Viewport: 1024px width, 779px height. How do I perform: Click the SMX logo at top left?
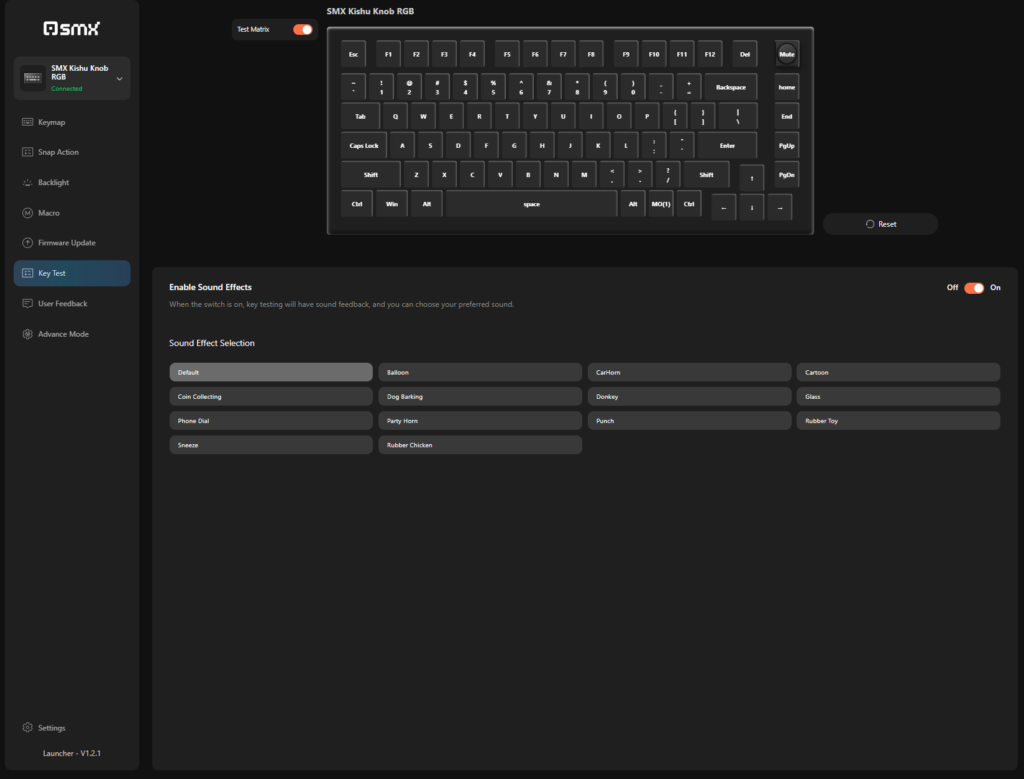(71, 29)
